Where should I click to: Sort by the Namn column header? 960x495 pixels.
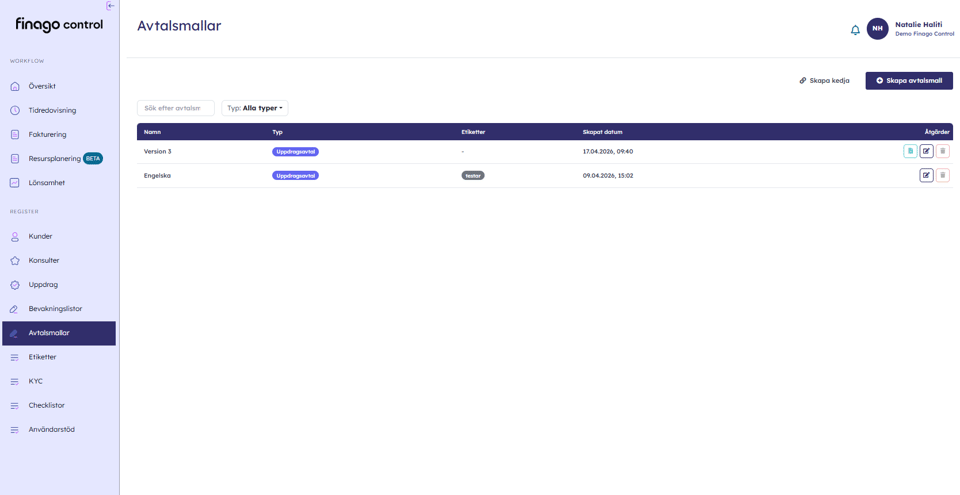[x=152, y=132]
